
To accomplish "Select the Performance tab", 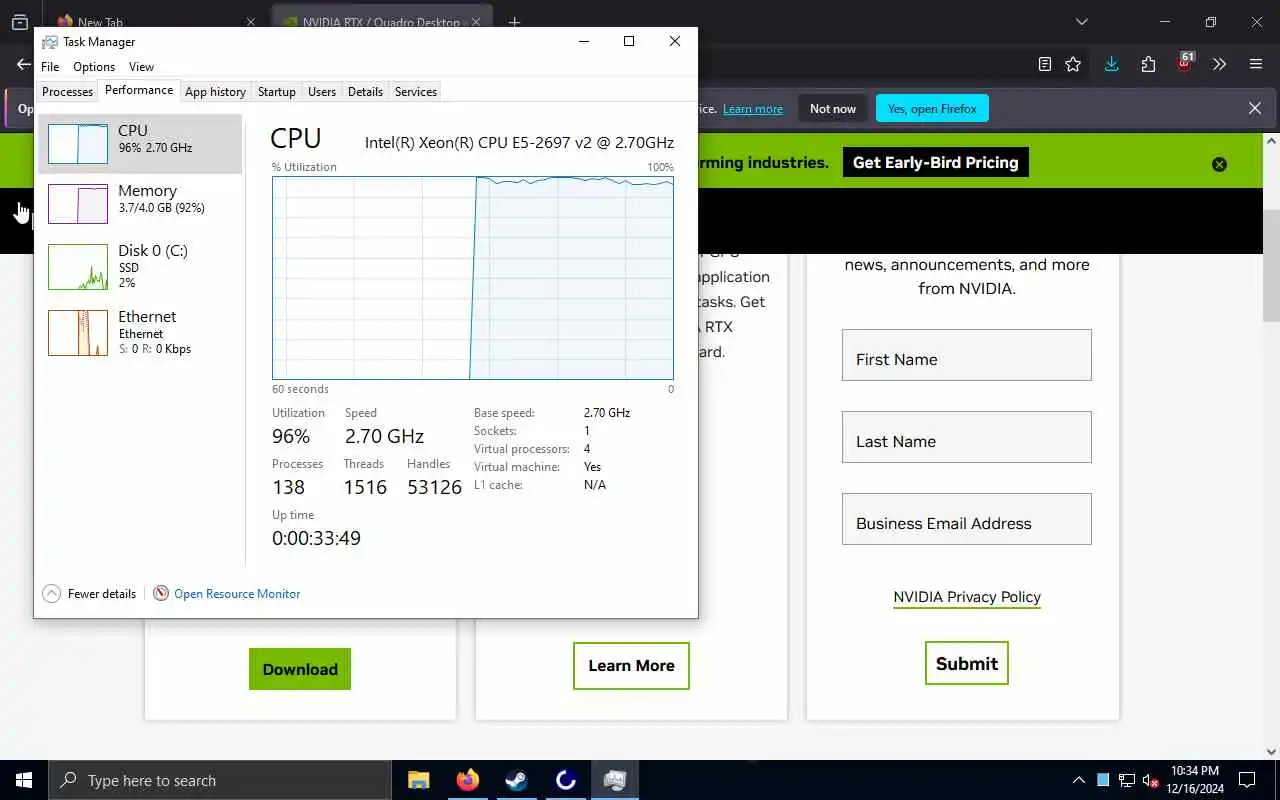I will click(x=139, y=90).
